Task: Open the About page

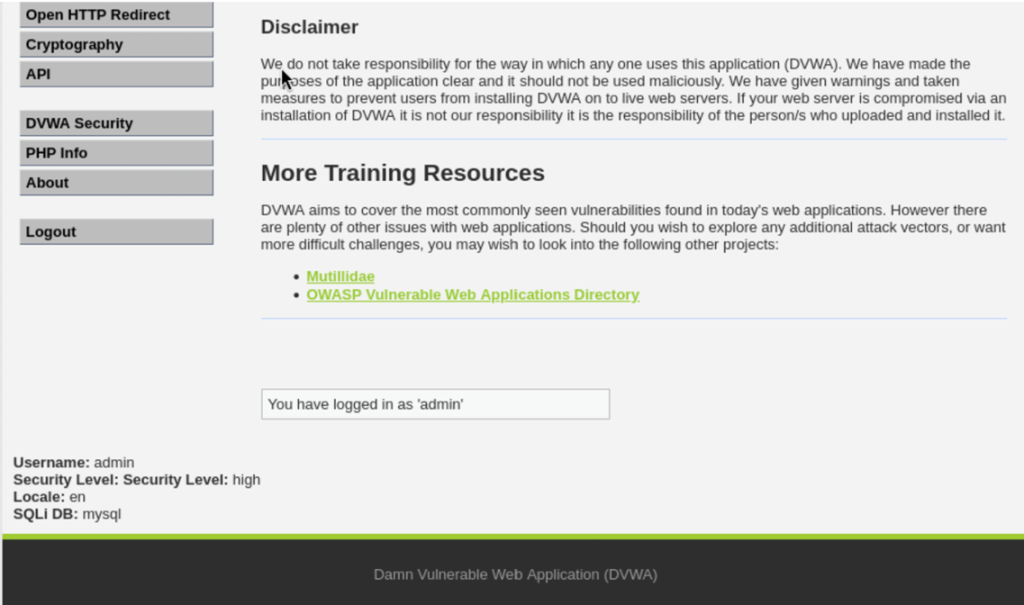Action: 116,183
